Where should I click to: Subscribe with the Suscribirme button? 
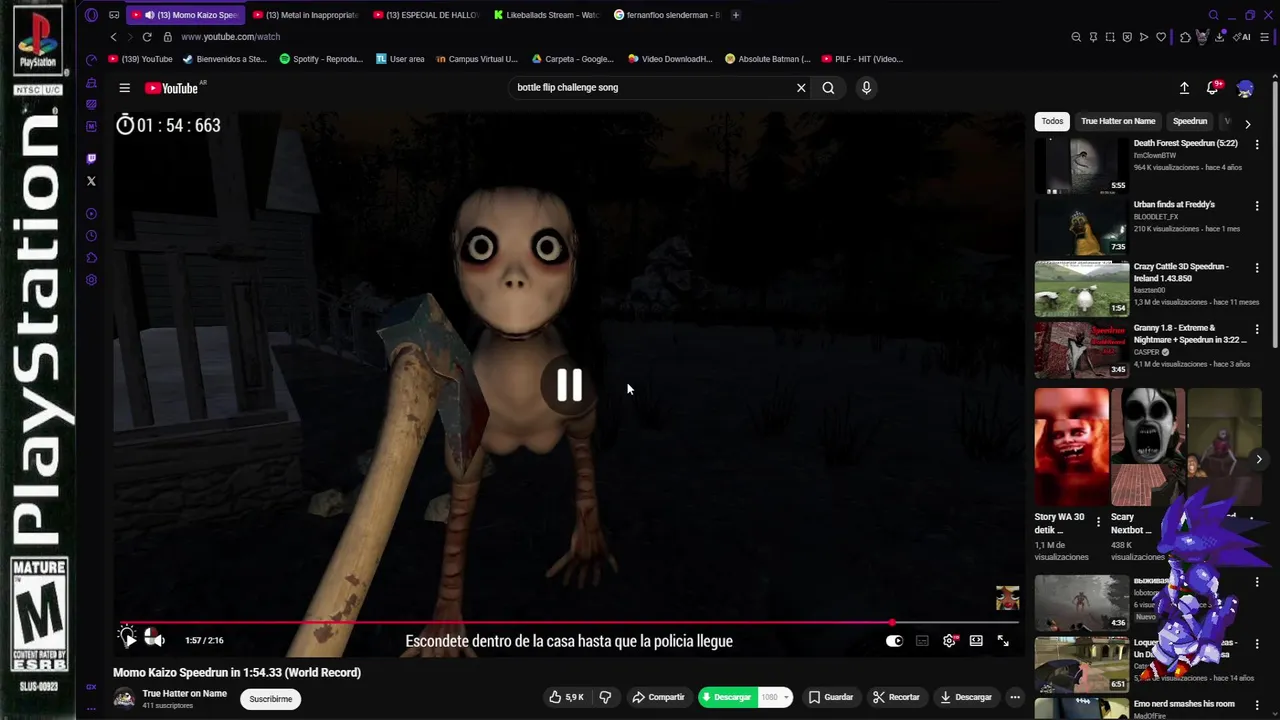(271, 699)
